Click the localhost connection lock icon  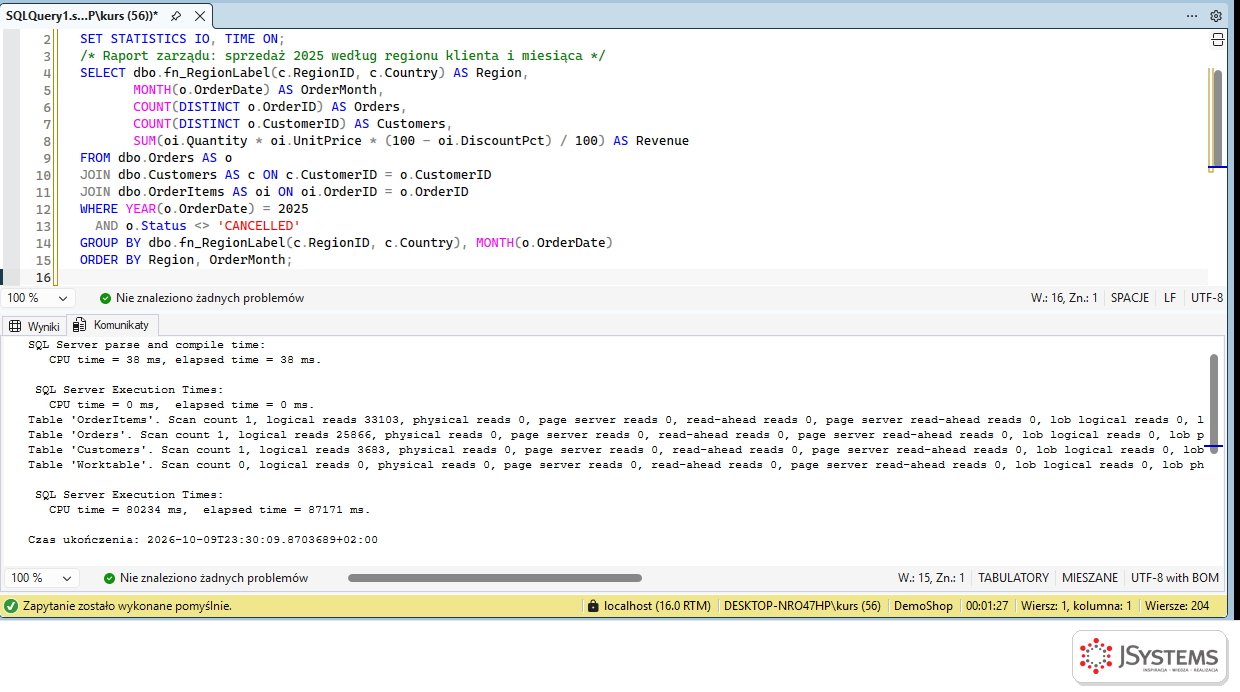coord(593,606)
